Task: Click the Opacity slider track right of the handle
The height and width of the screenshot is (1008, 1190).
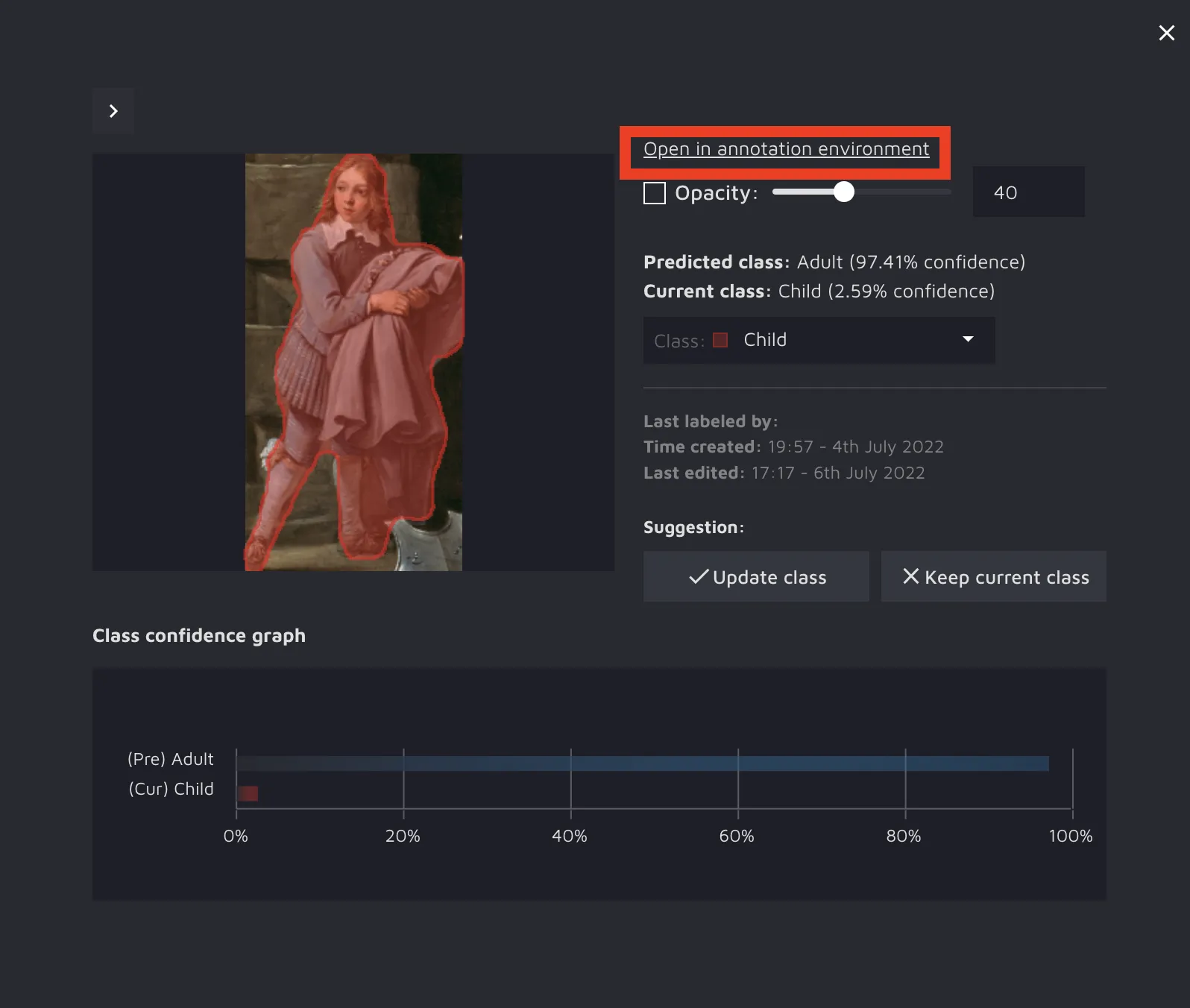Action: [x=902, y=192]
